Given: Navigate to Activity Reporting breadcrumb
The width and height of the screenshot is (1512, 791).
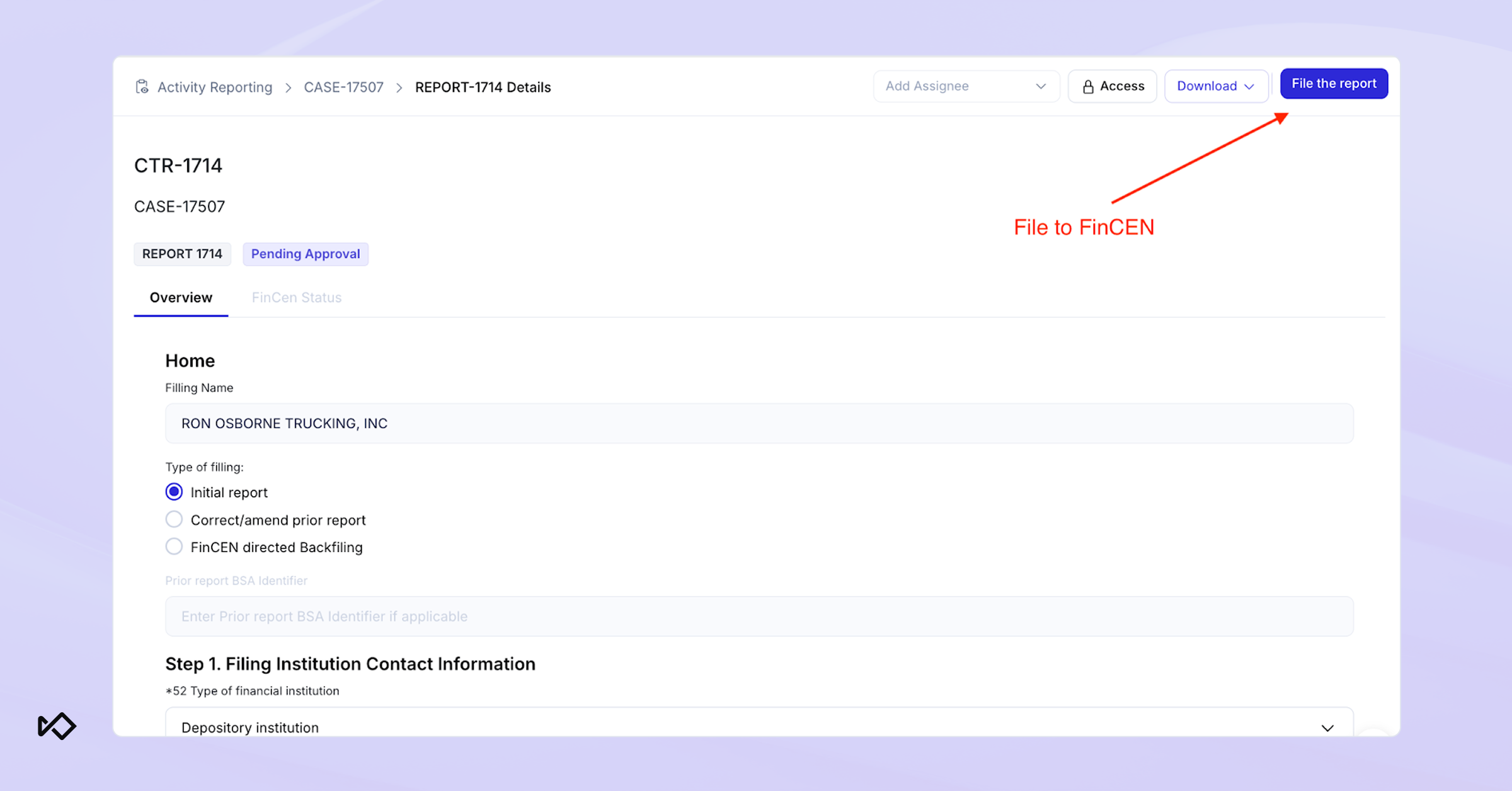Looking at the screenshot, I should [214, 88].
